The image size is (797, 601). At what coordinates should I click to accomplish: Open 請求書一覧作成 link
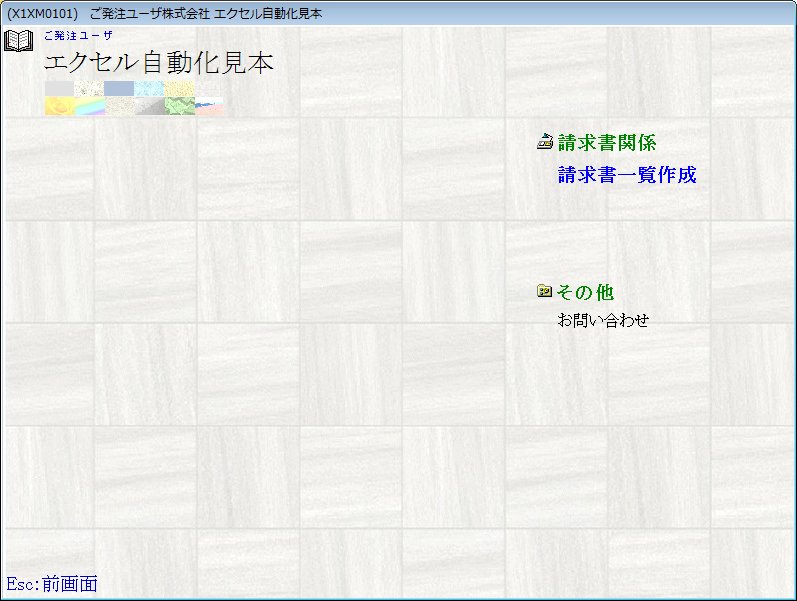pos(627,174)
